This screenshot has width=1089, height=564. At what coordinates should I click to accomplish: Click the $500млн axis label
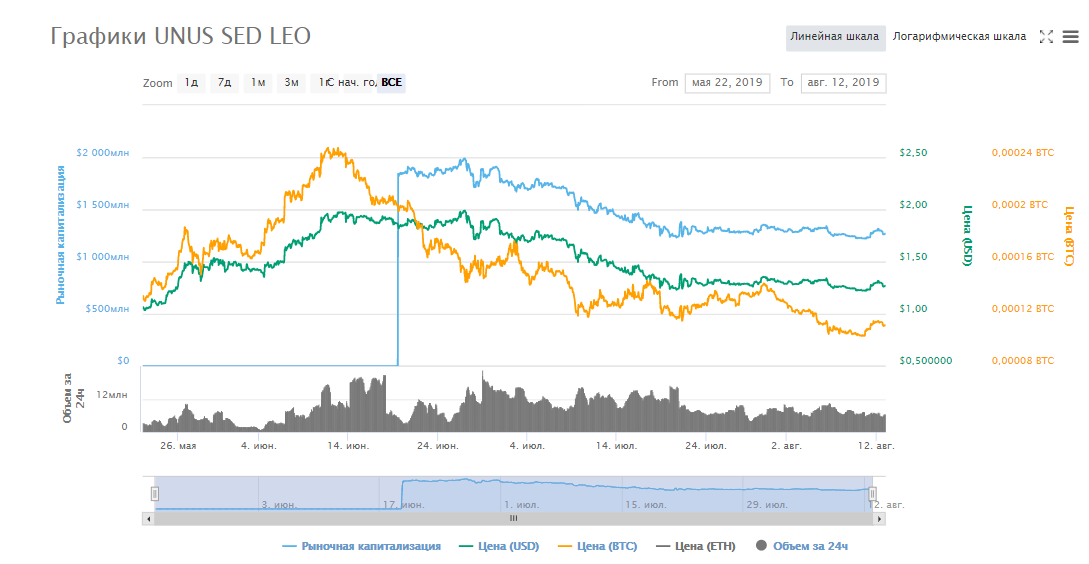(x=107, y=309)
